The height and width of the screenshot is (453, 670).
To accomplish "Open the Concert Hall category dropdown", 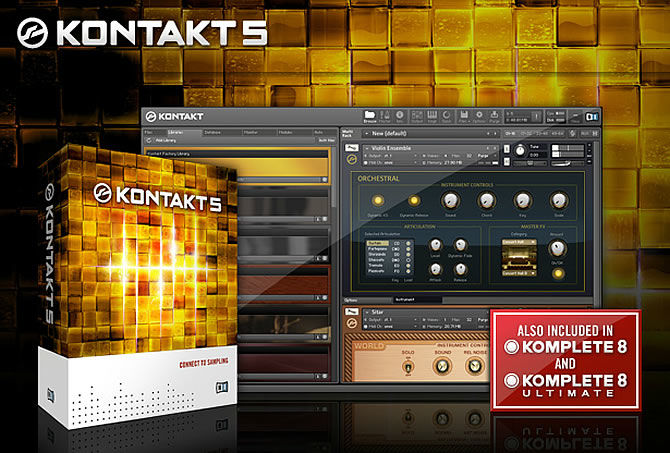I will tap(519, 242).
